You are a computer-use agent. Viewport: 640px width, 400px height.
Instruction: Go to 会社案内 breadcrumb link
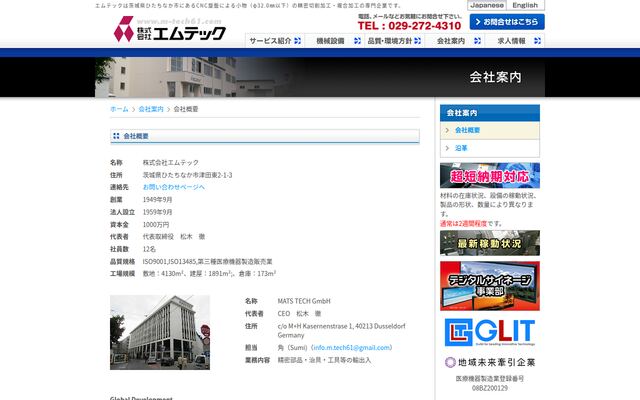151,109
